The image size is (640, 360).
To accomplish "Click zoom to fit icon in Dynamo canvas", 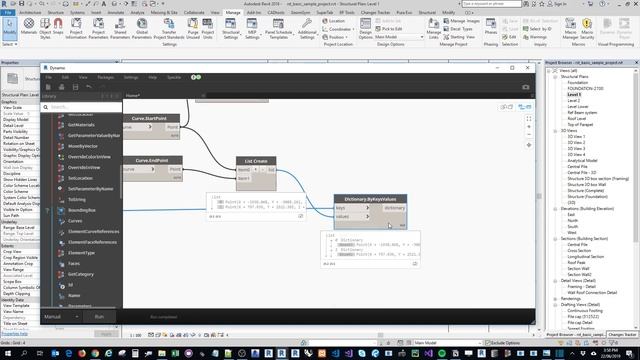I will (529, 119).
